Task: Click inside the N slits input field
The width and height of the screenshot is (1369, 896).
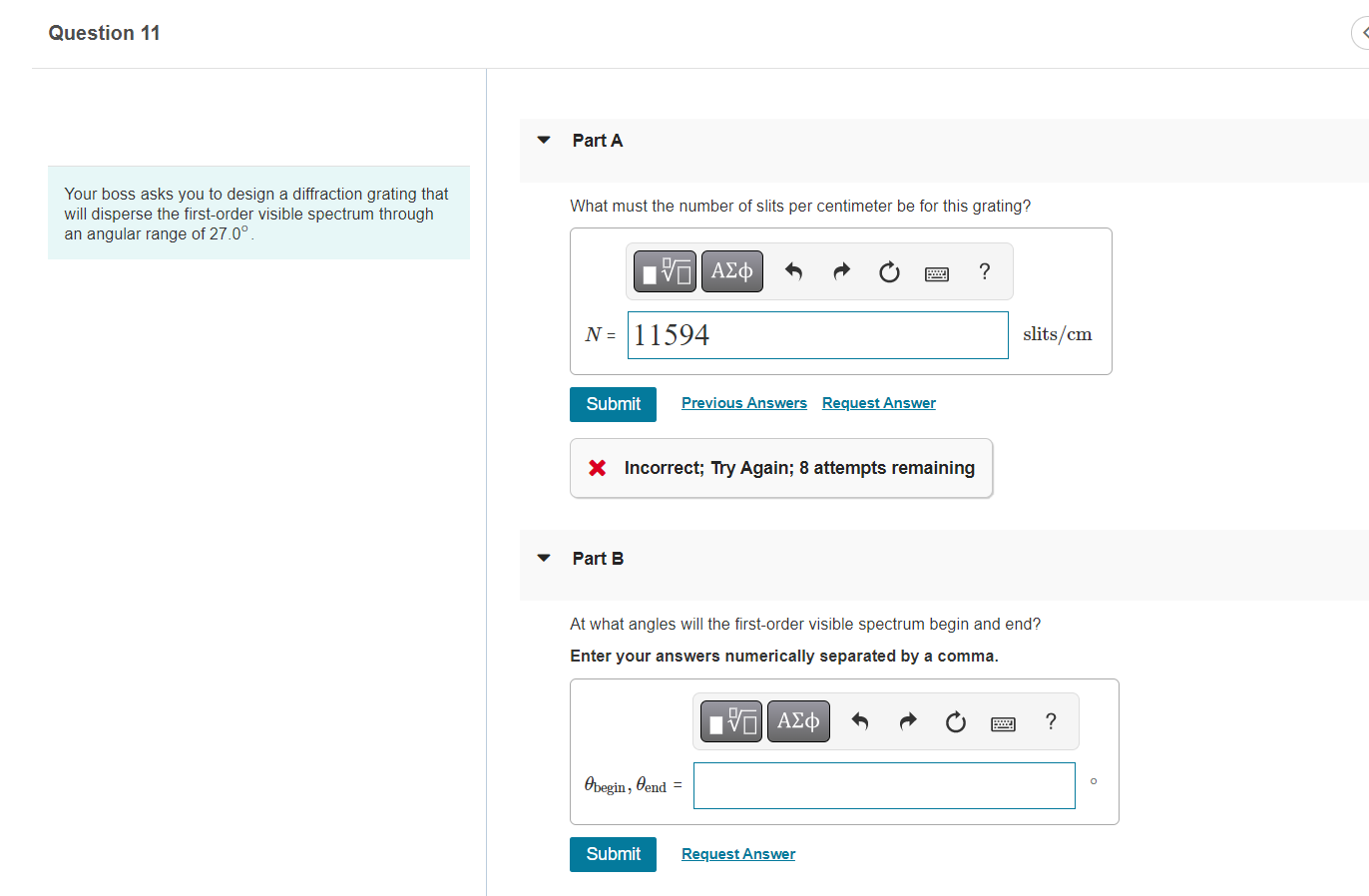Action: pyautogui.click(x=817, y=335)
